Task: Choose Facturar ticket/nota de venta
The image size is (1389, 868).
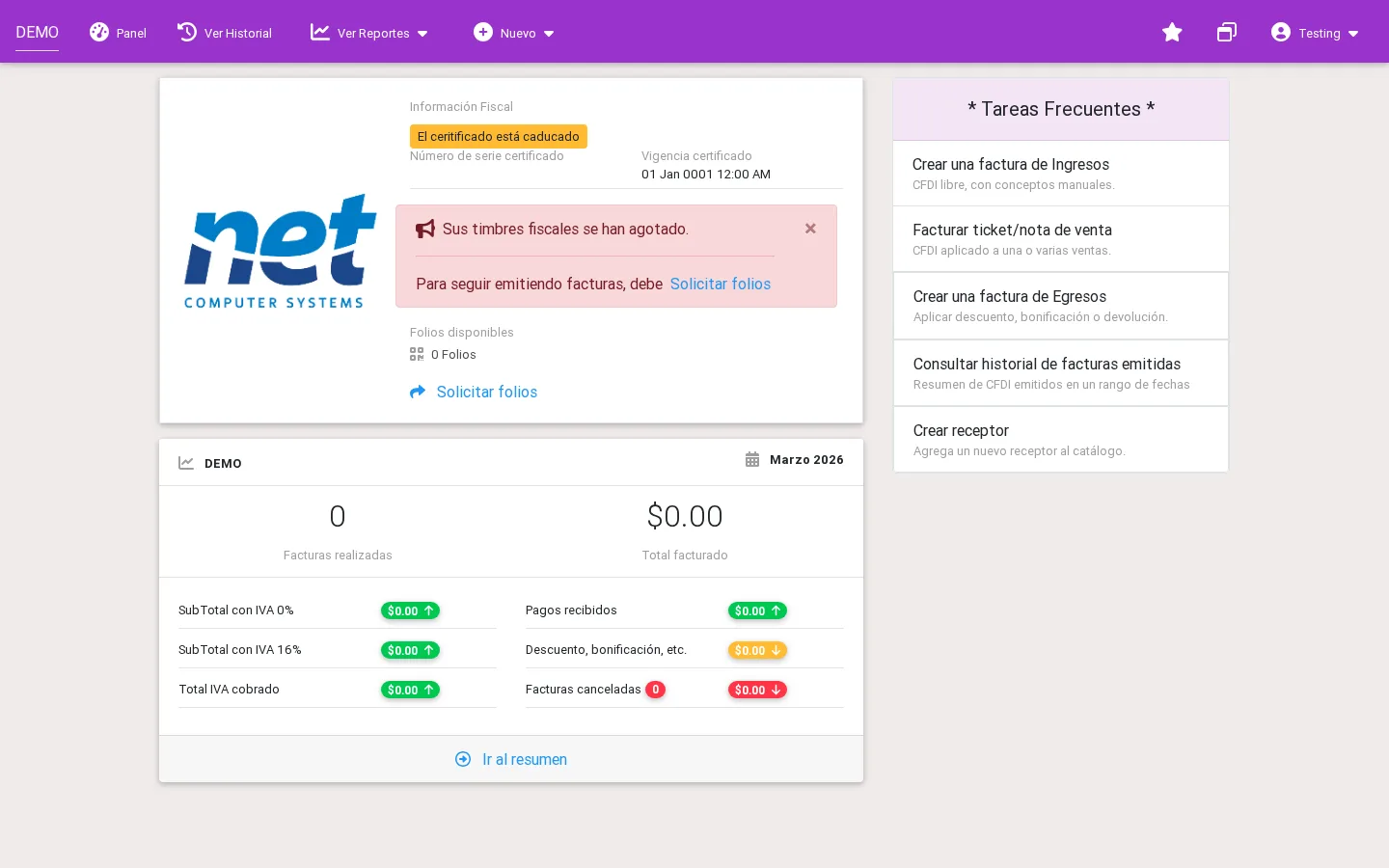Action: 1061,239
